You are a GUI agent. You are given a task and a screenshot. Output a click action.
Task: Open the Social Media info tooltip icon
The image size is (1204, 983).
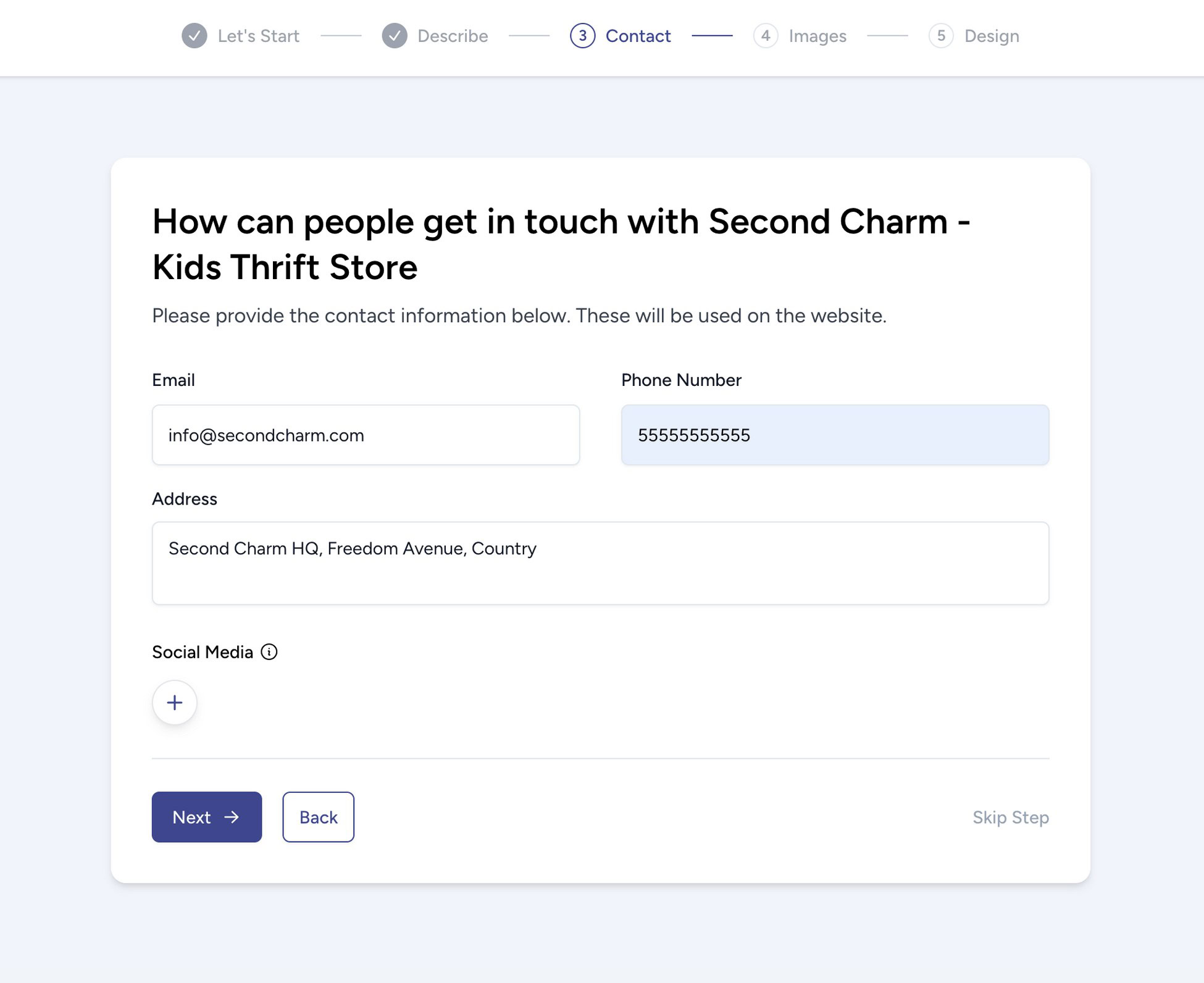(x=270, y=651)
